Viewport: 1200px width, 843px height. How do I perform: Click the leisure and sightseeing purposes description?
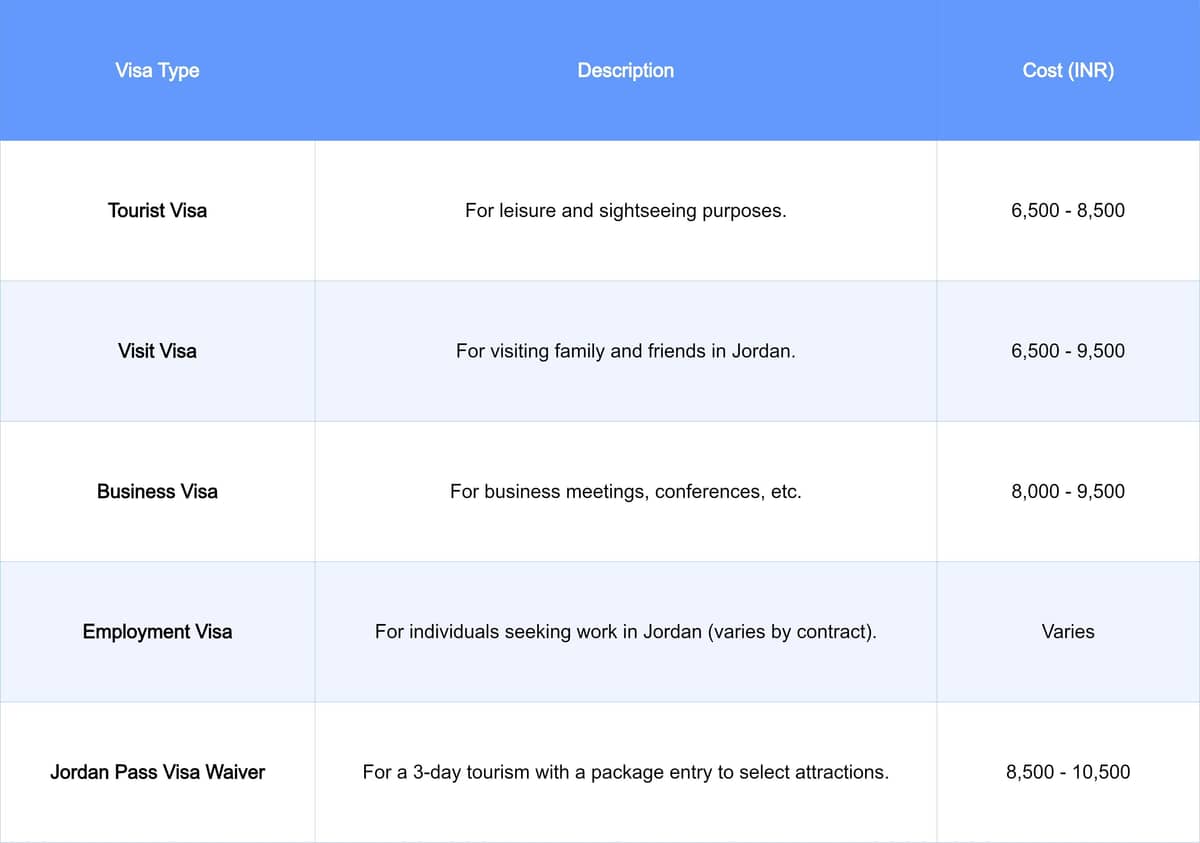tap(625, 211)
